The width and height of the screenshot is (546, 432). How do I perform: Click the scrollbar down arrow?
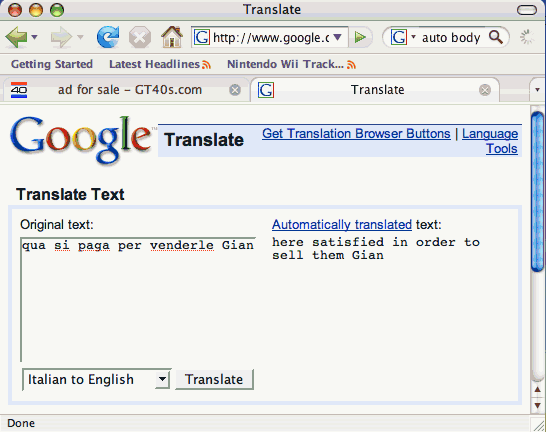[x=538, y=405]
